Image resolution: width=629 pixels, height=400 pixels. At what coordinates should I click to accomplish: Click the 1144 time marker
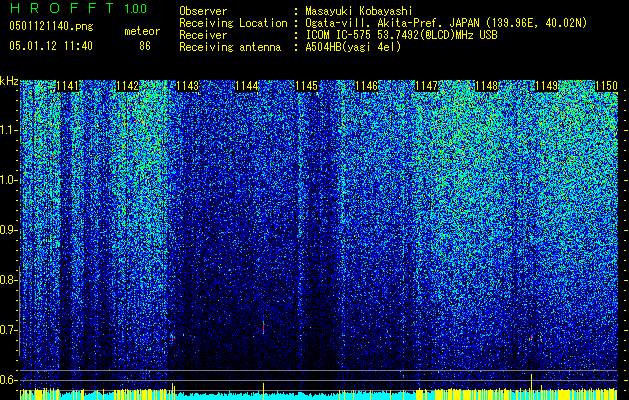tap(247, 86)
